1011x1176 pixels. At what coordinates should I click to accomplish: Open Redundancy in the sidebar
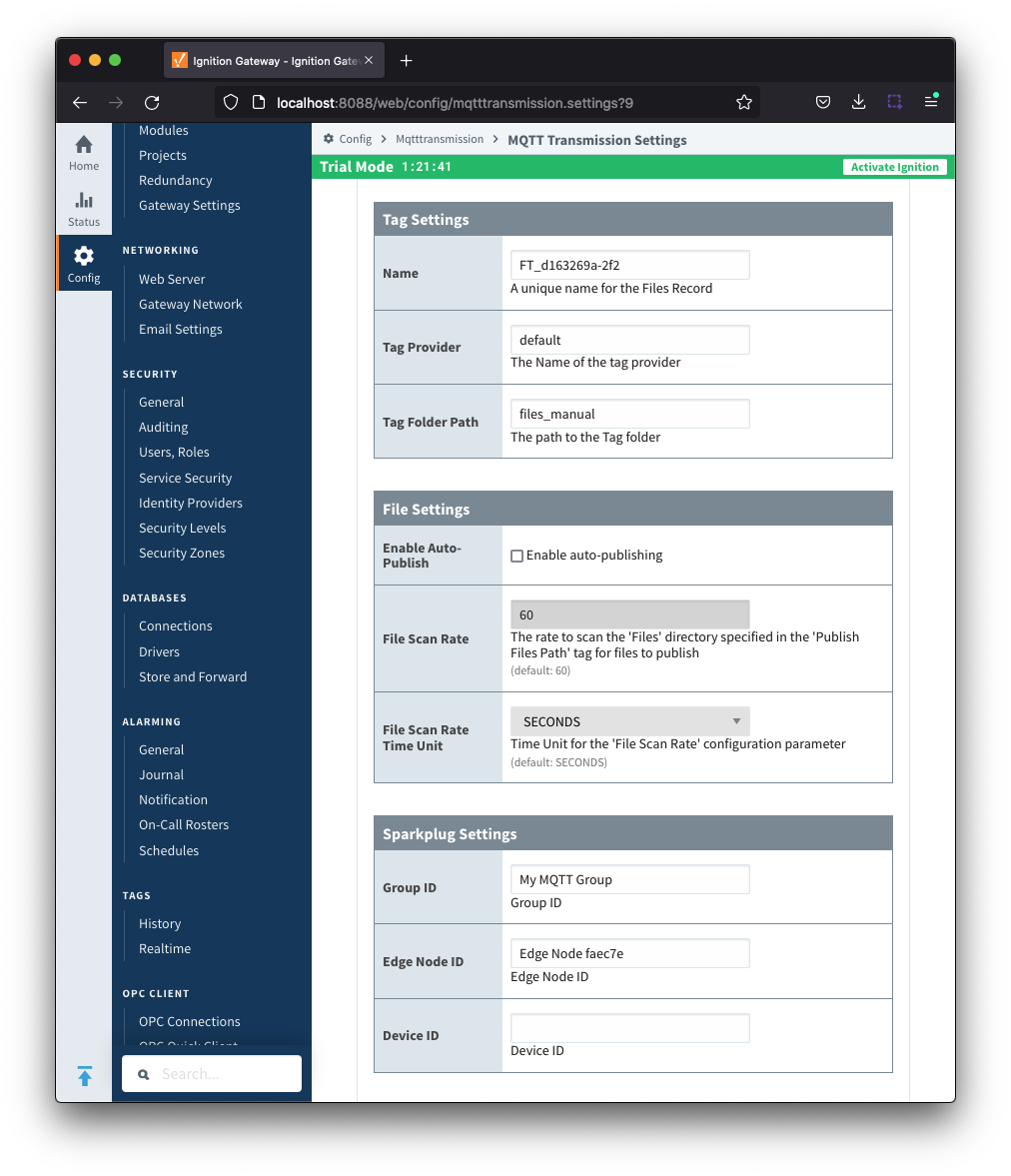176,180
